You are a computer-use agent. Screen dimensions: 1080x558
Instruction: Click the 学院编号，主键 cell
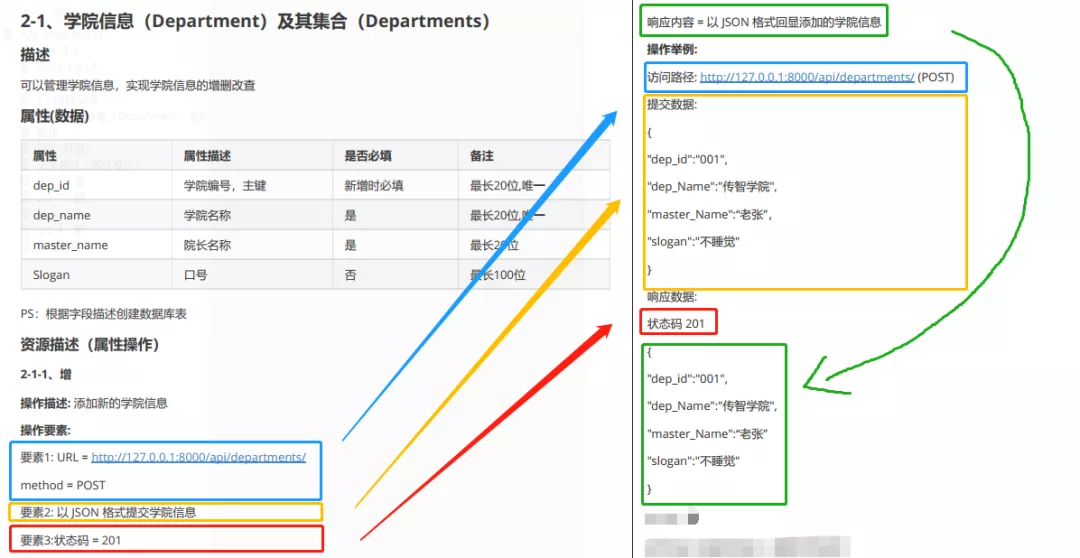252,185
